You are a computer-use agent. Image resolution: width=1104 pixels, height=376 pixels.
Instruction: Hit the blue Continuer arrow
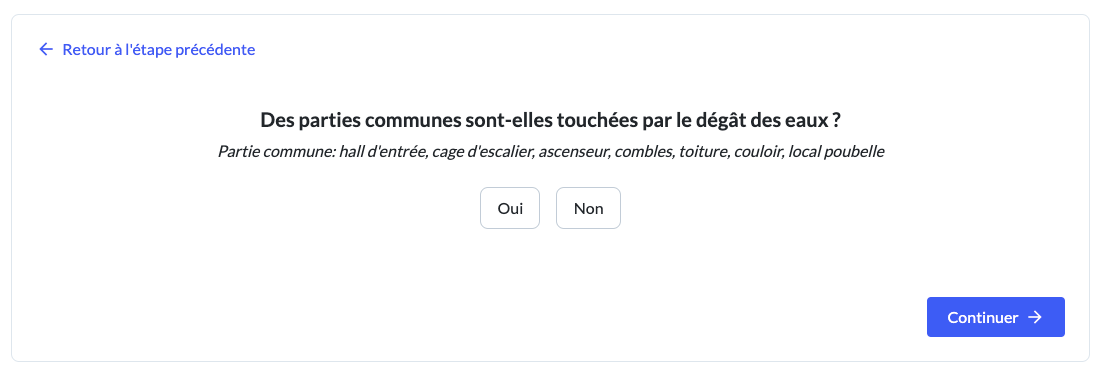click(1034, 318)
